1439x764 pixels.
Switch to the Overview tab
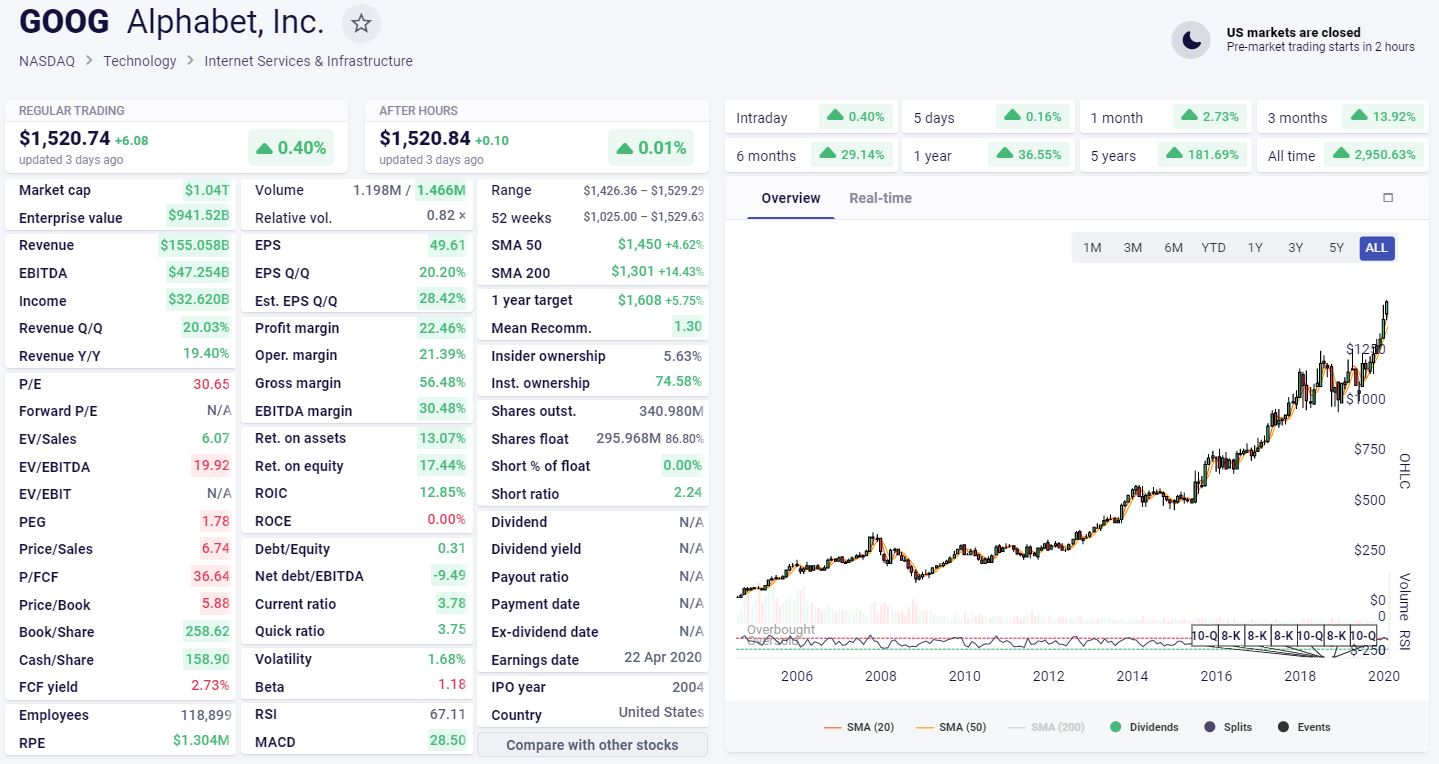(x=791, y=198)
